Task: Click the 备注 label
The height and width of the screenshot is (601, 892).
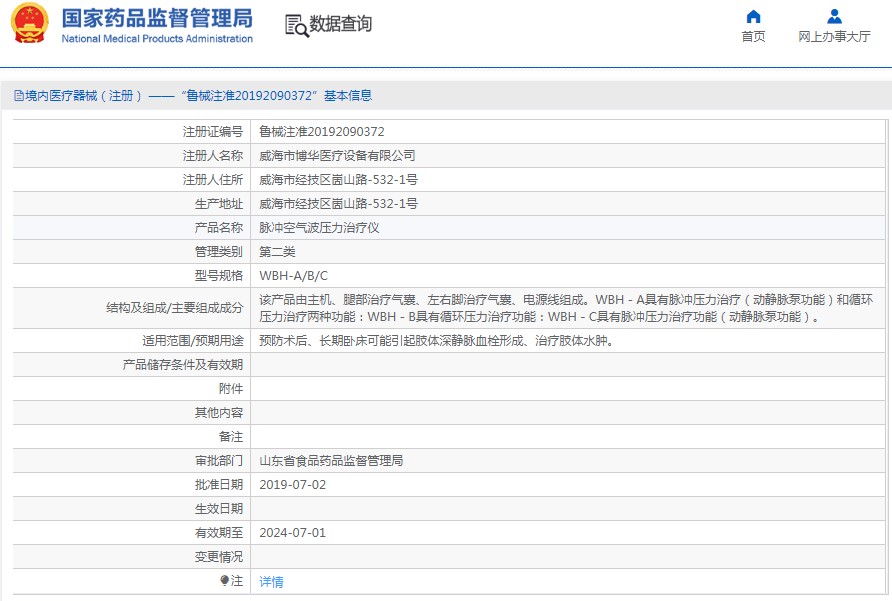Action: point(231,437)
